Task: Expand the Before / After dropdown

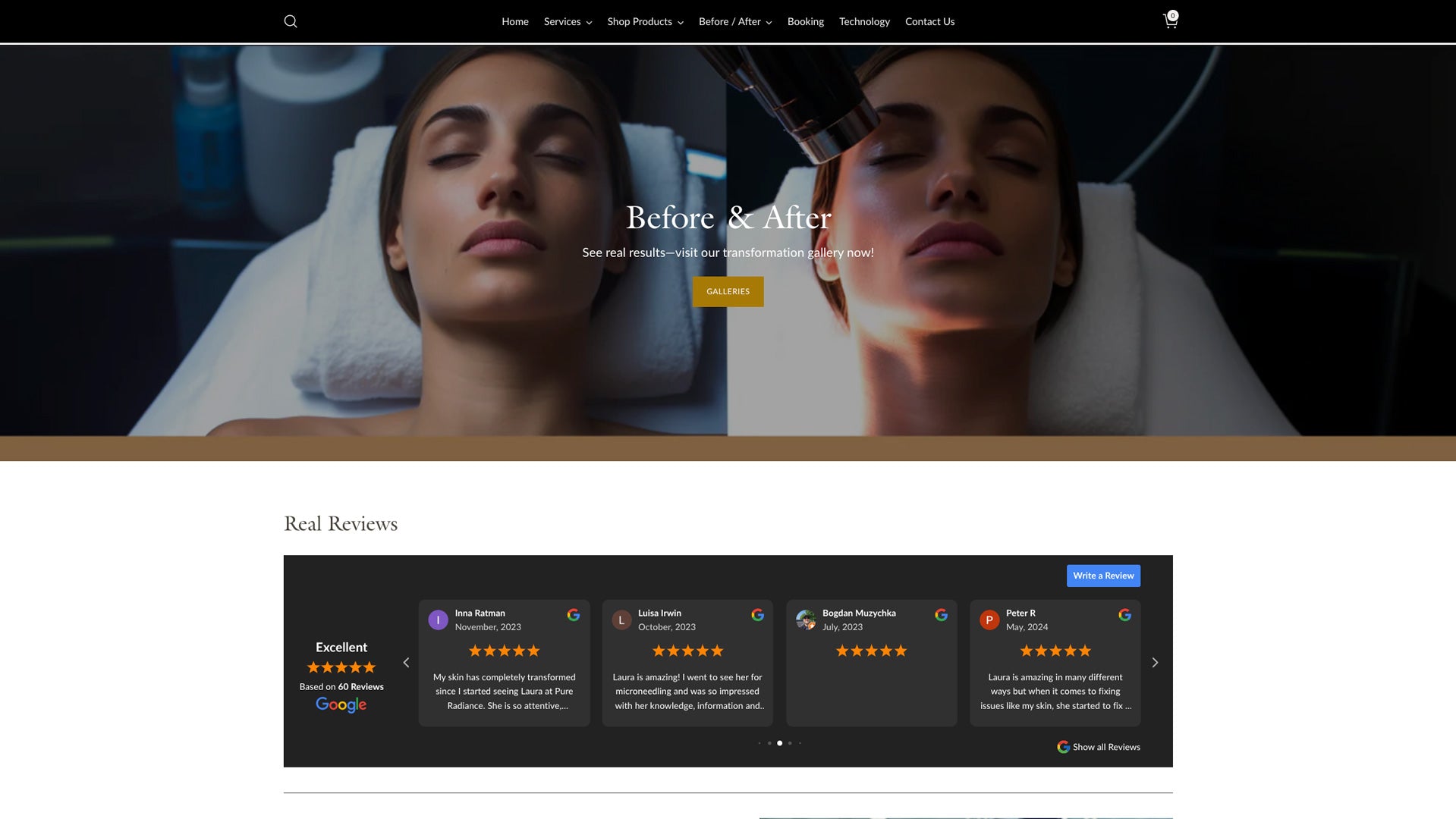Action: 734,21
